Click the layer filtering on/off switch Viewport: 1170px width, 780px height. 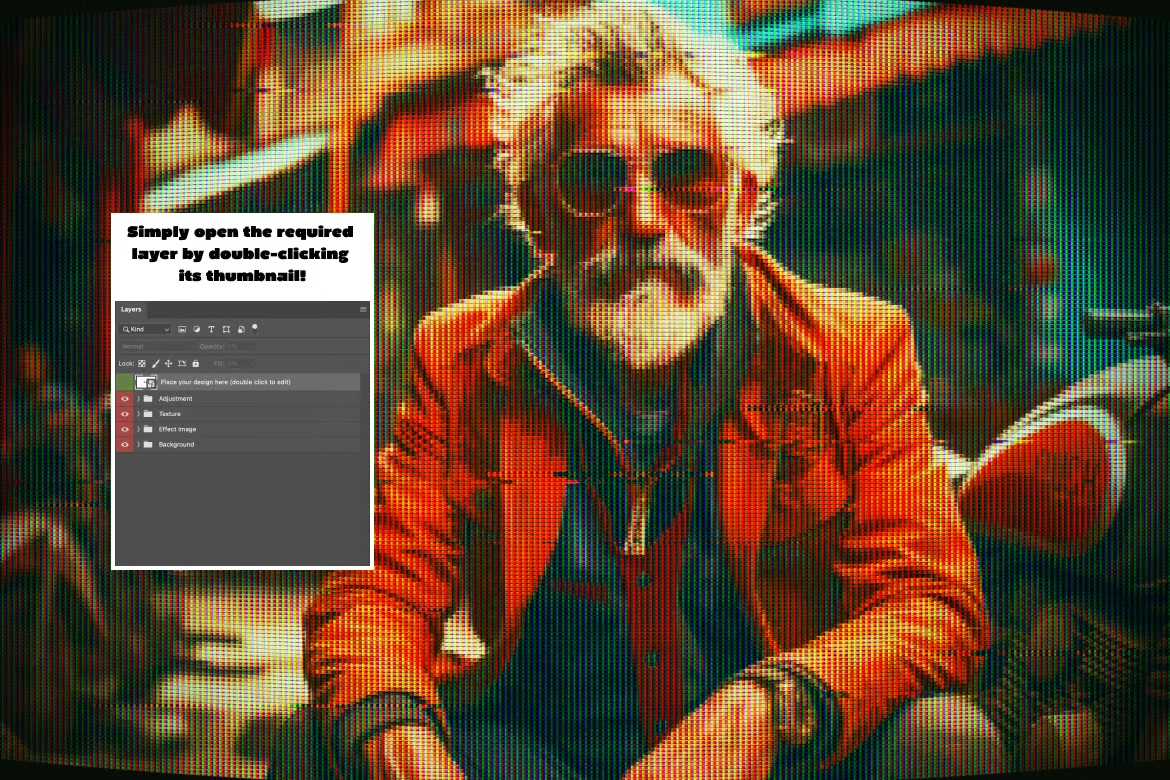point(255,327)
